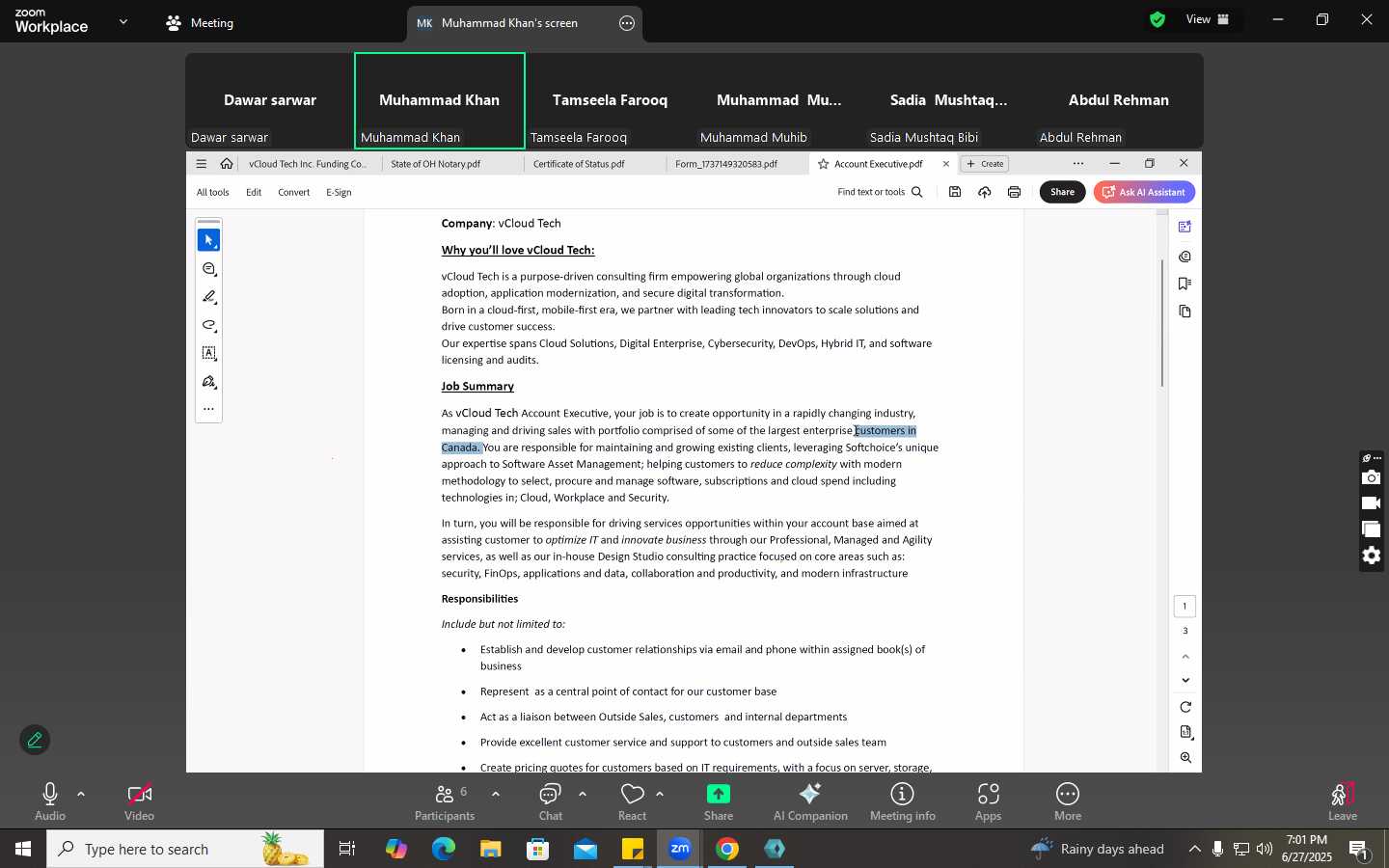The height and width of the screenshot is (868, 1389).
Task: Select the add text box tool
Action: point(208,354)
